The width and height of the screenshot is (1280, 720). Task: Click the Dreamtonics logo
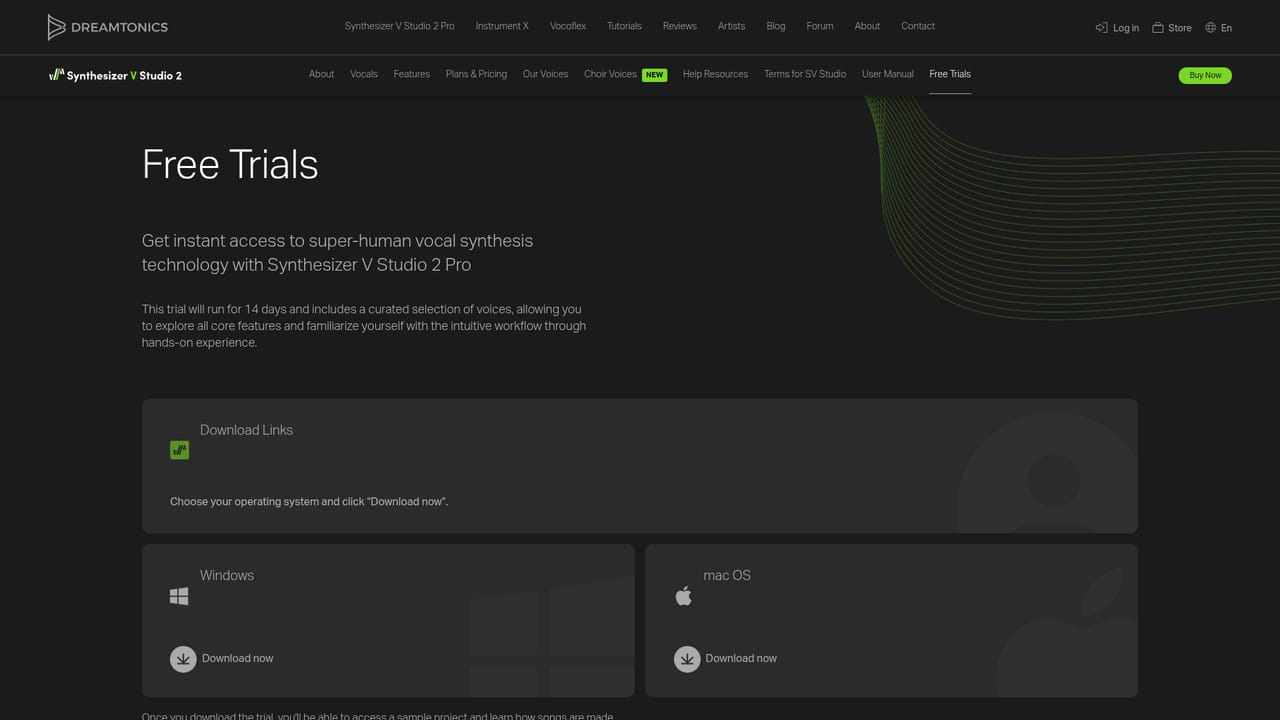pyautogui.click(x=107, y=27)
